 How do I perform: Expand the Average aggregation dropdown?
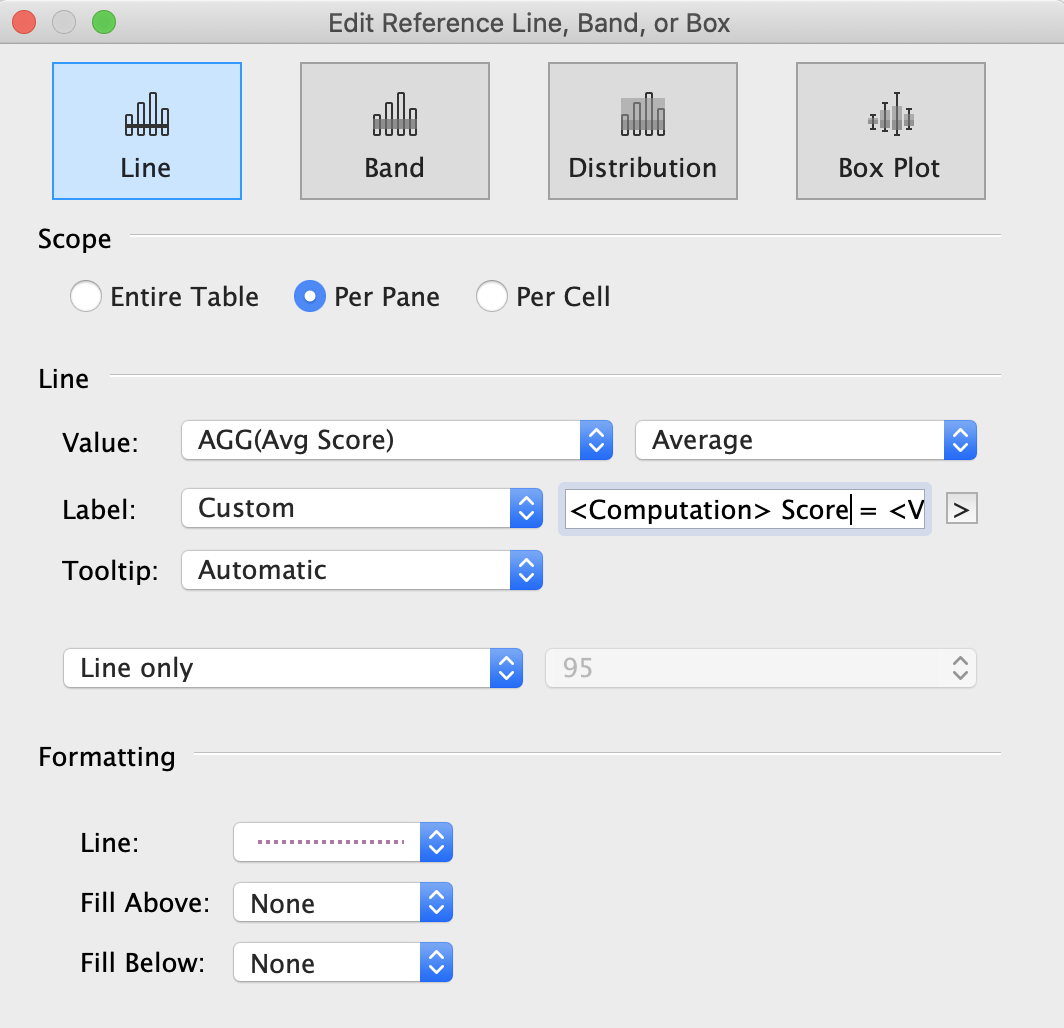click(x=805, y=440)
